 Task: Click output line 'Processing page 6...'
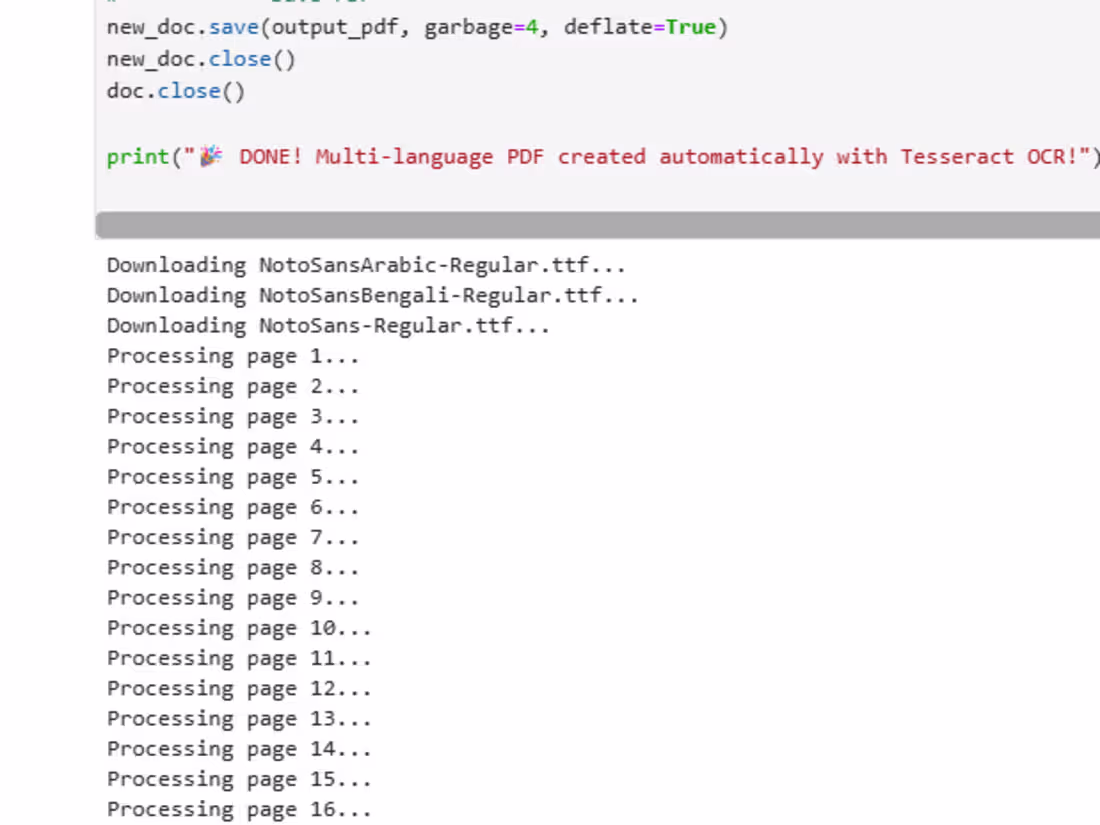coord(233,508)
